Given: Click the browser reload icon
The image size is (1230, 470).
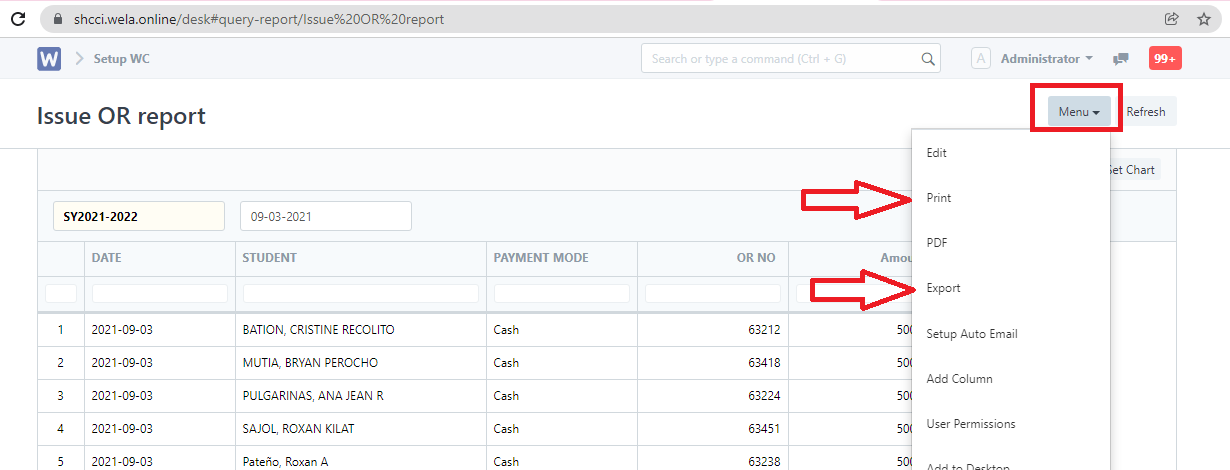Looking at the screenshot, I should coord(17,19).
